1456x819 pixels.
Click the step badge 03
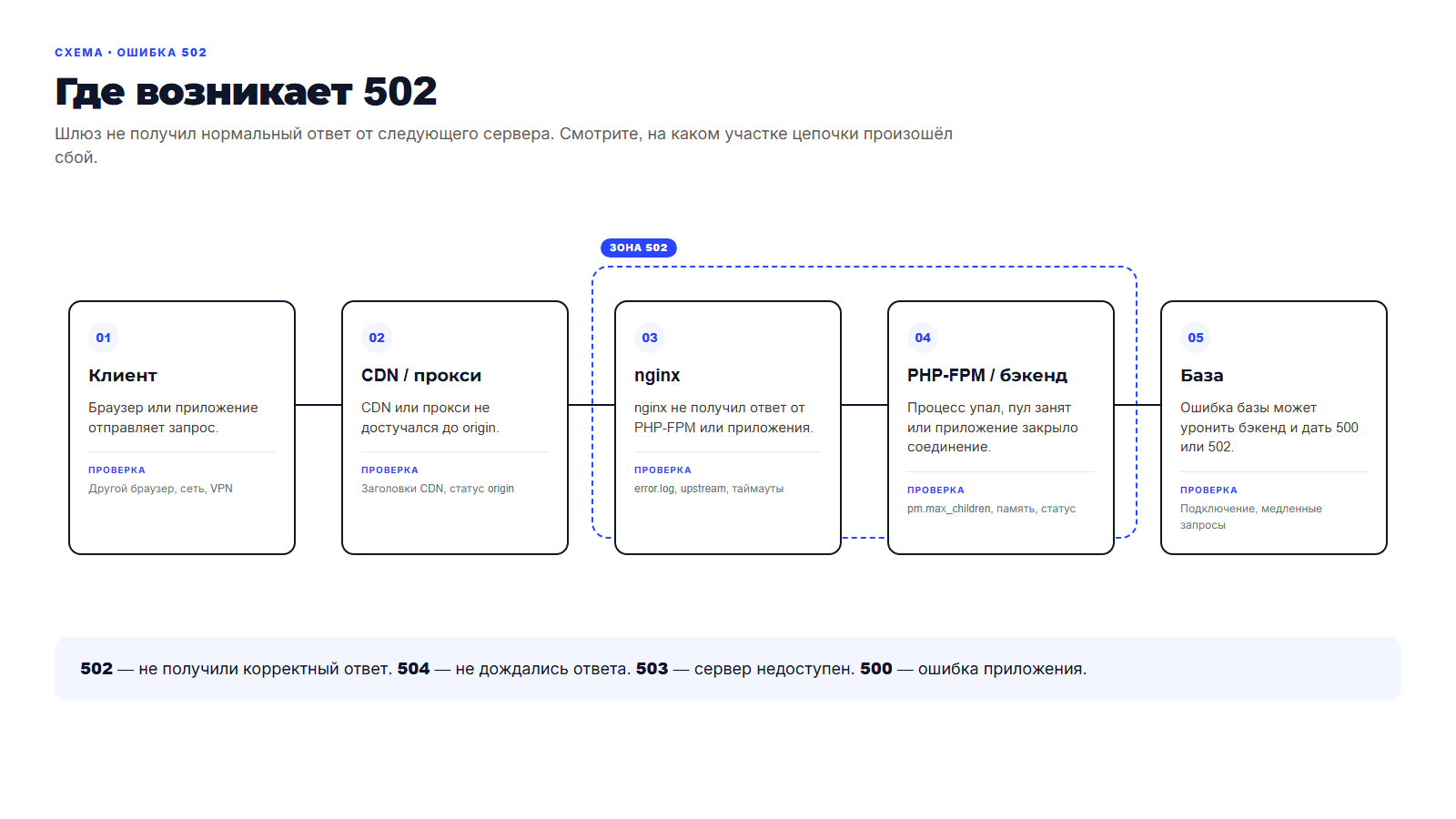tap(650, 338)
